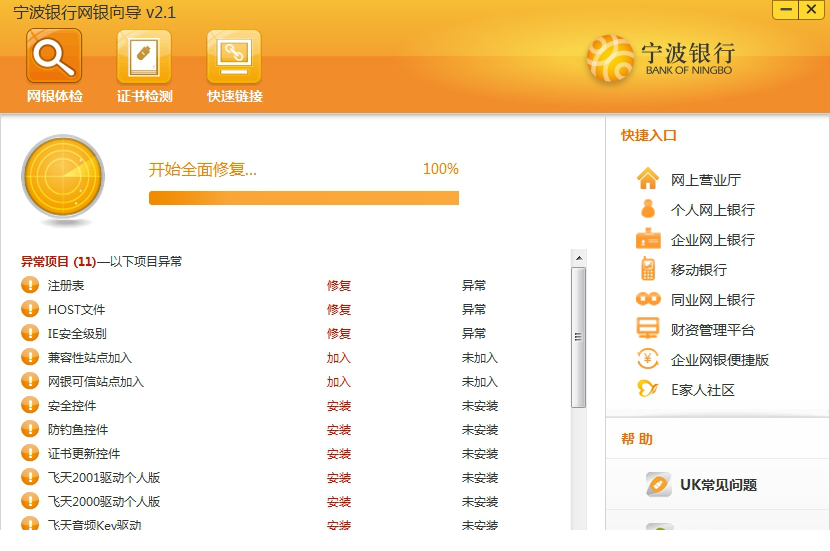Click the E家人社区 butterfly icon

(647, 389)
